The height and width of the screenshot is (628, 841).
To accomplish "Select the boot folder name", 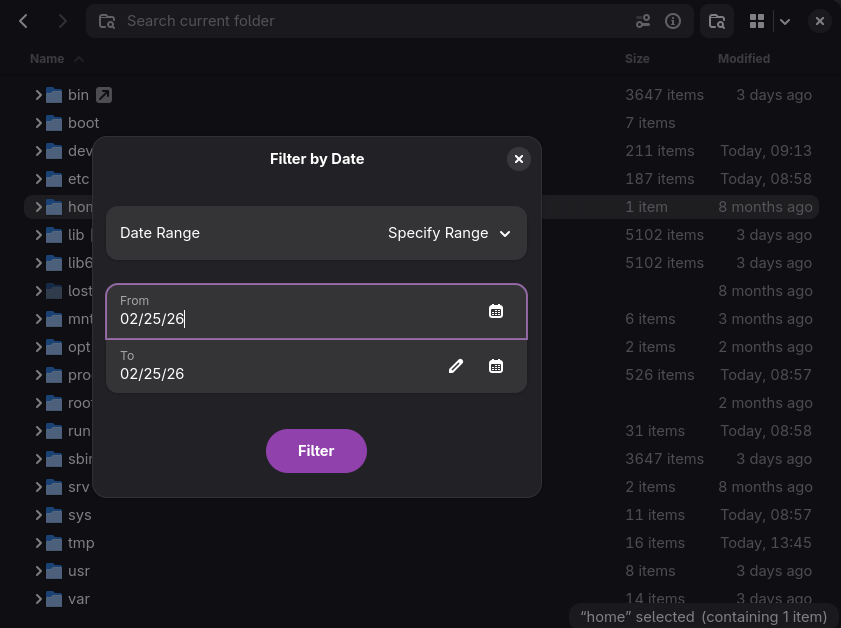I will point(84,123).
